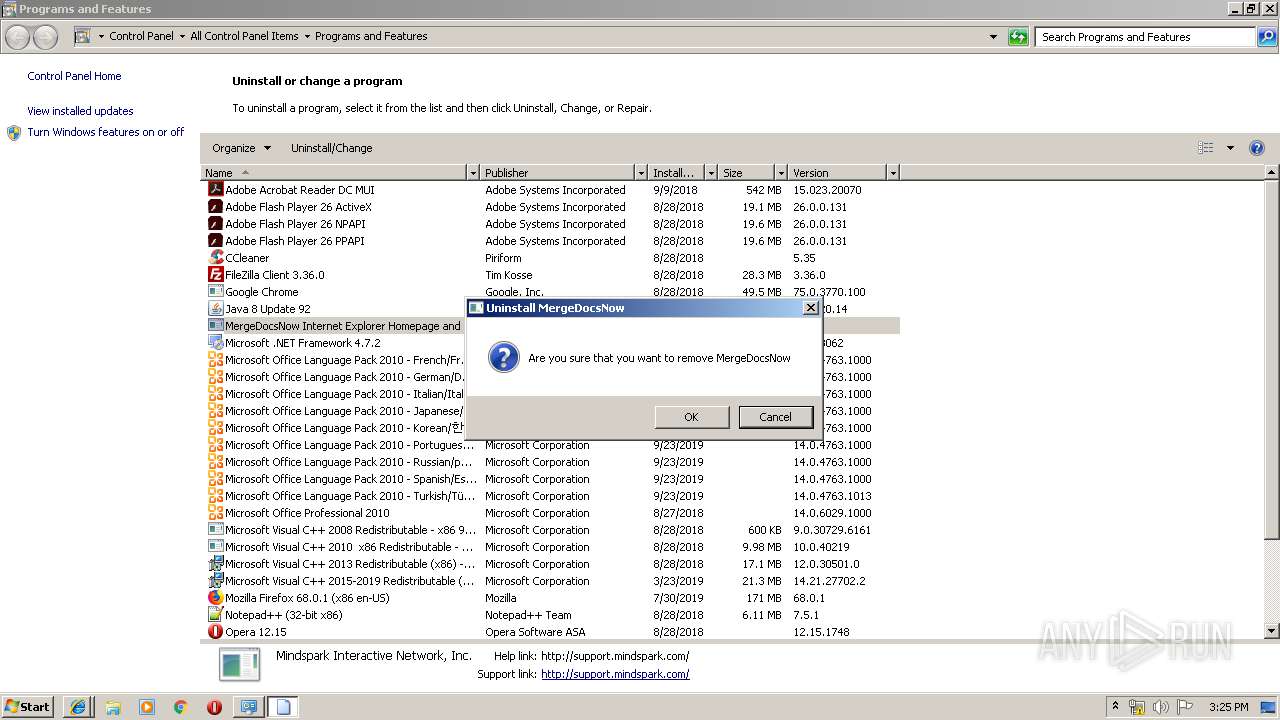Click the taskbar clock showing 3:25 PM
The image size is (1280, 720).
click(x=1228, y=707)
